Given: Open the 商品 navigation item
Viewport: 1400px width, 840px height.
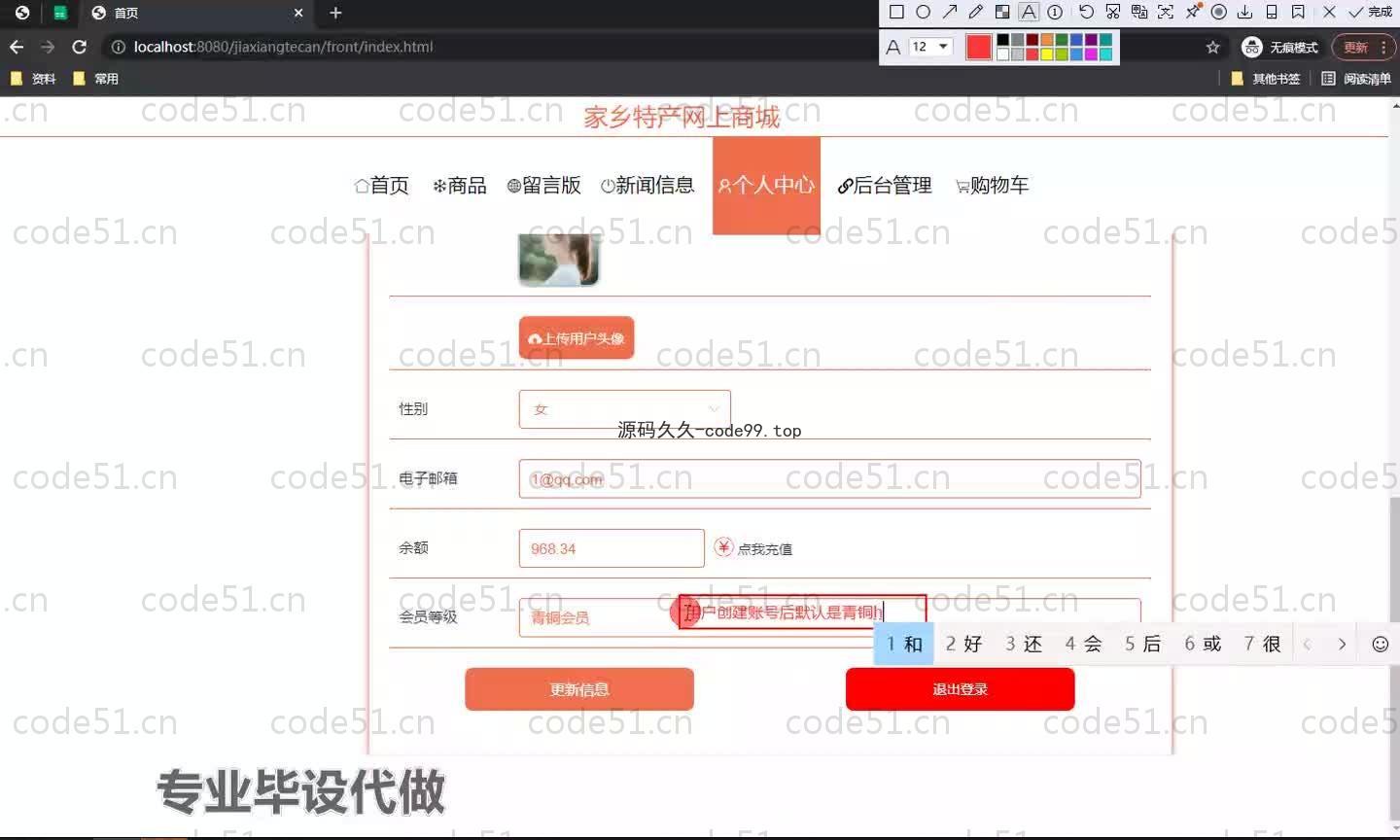Looking at the screenshot, I should click(459, 185).
